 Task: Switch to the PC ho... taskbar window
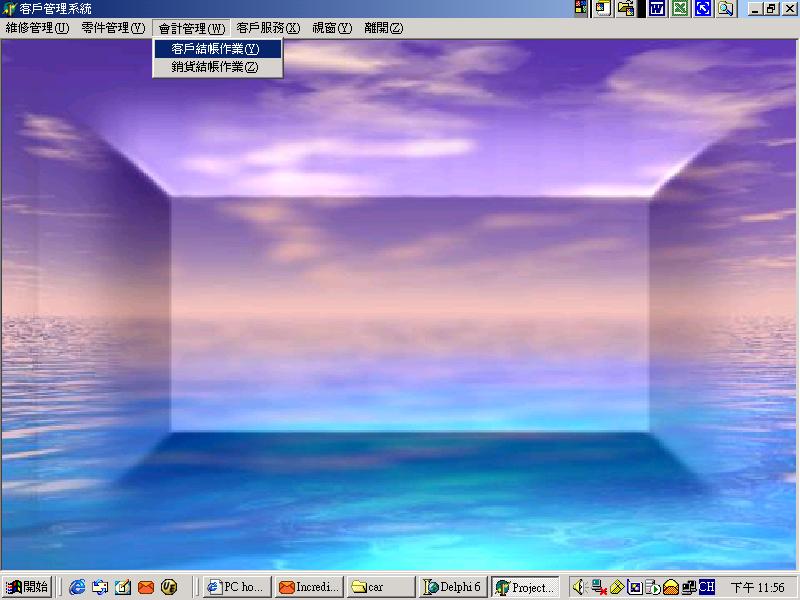coord(237,587)
